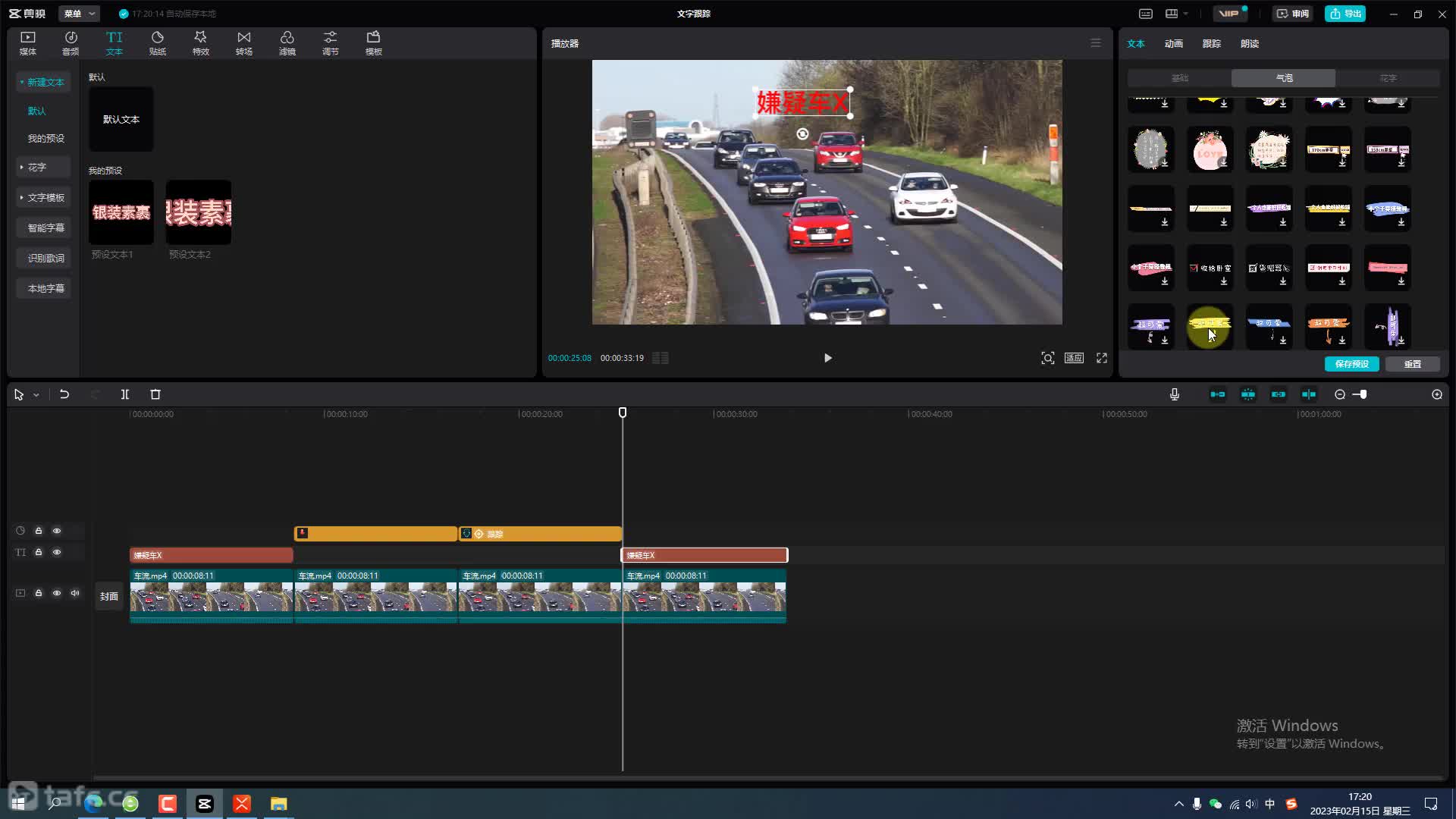The image size is (1456, 819).
Task: Click the timeline playhead marker
Action: (623, 413)
